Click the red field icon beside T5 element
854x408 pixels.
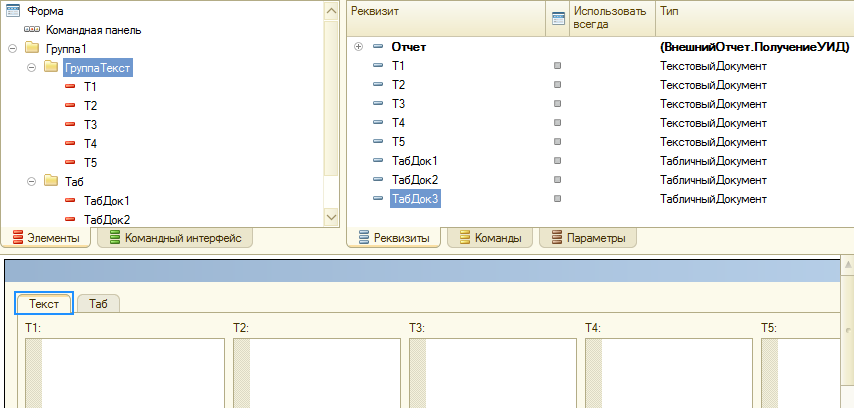[x=70, y=162]
